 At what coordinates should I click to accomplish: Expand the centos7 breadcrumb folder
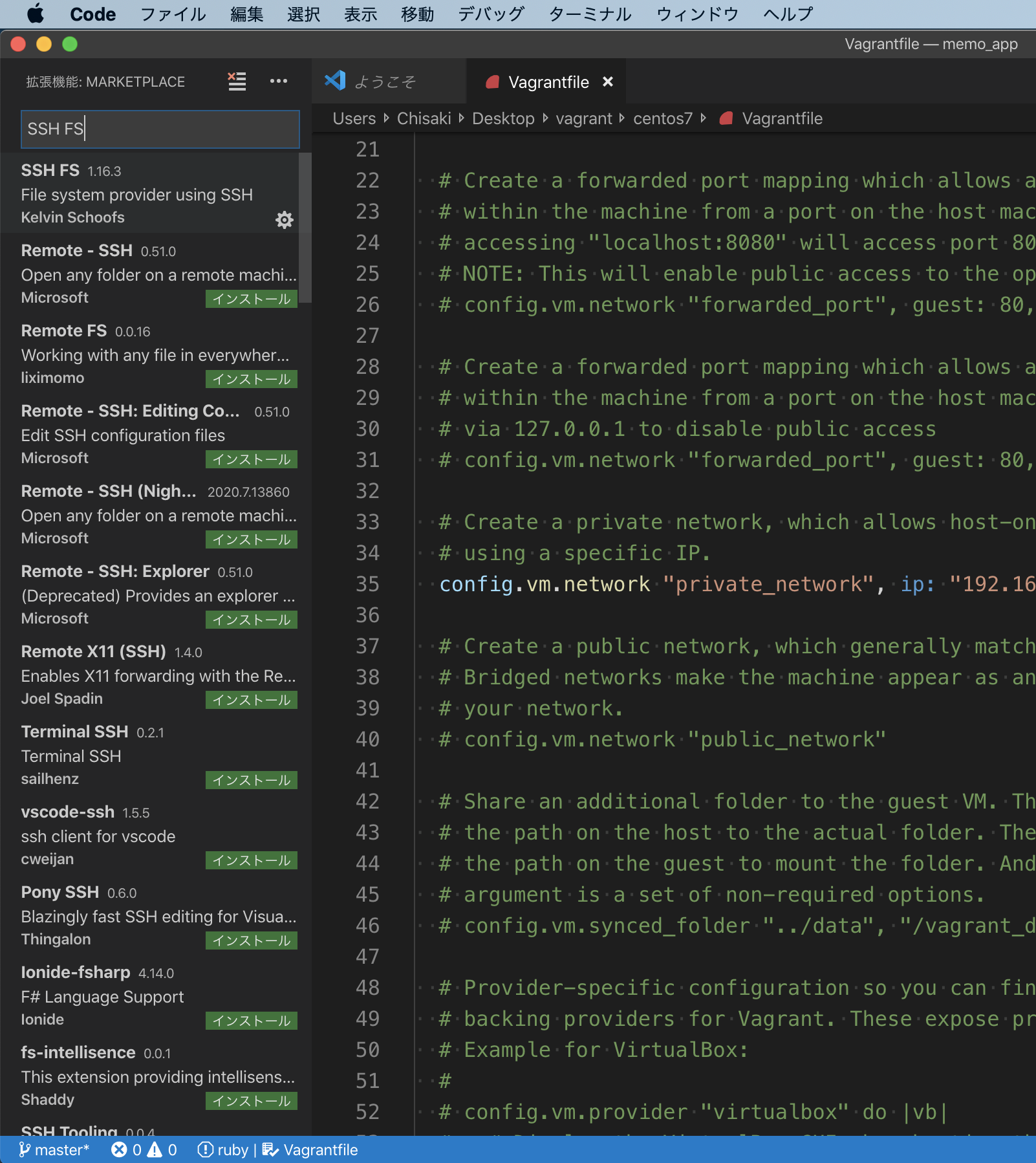pyautogui.click(x=662, y=118)
